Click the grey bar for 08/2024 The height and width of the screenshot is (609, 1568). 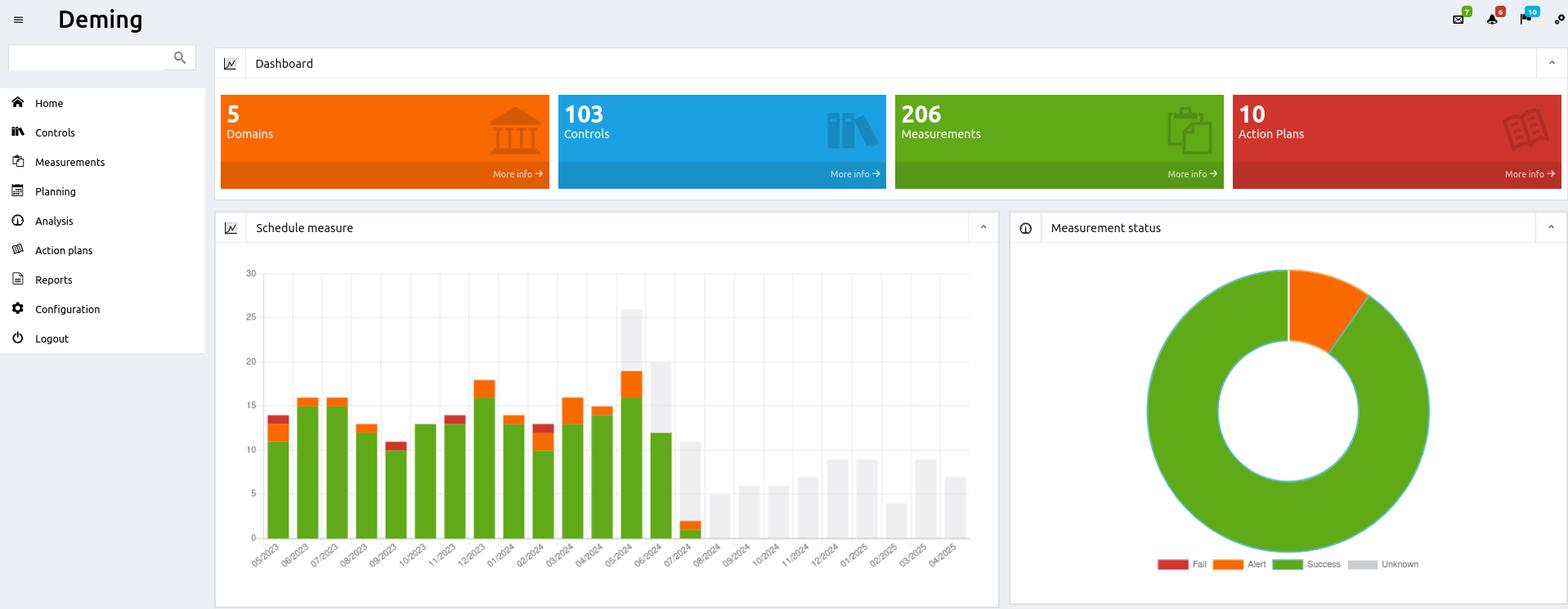point(719,516)
